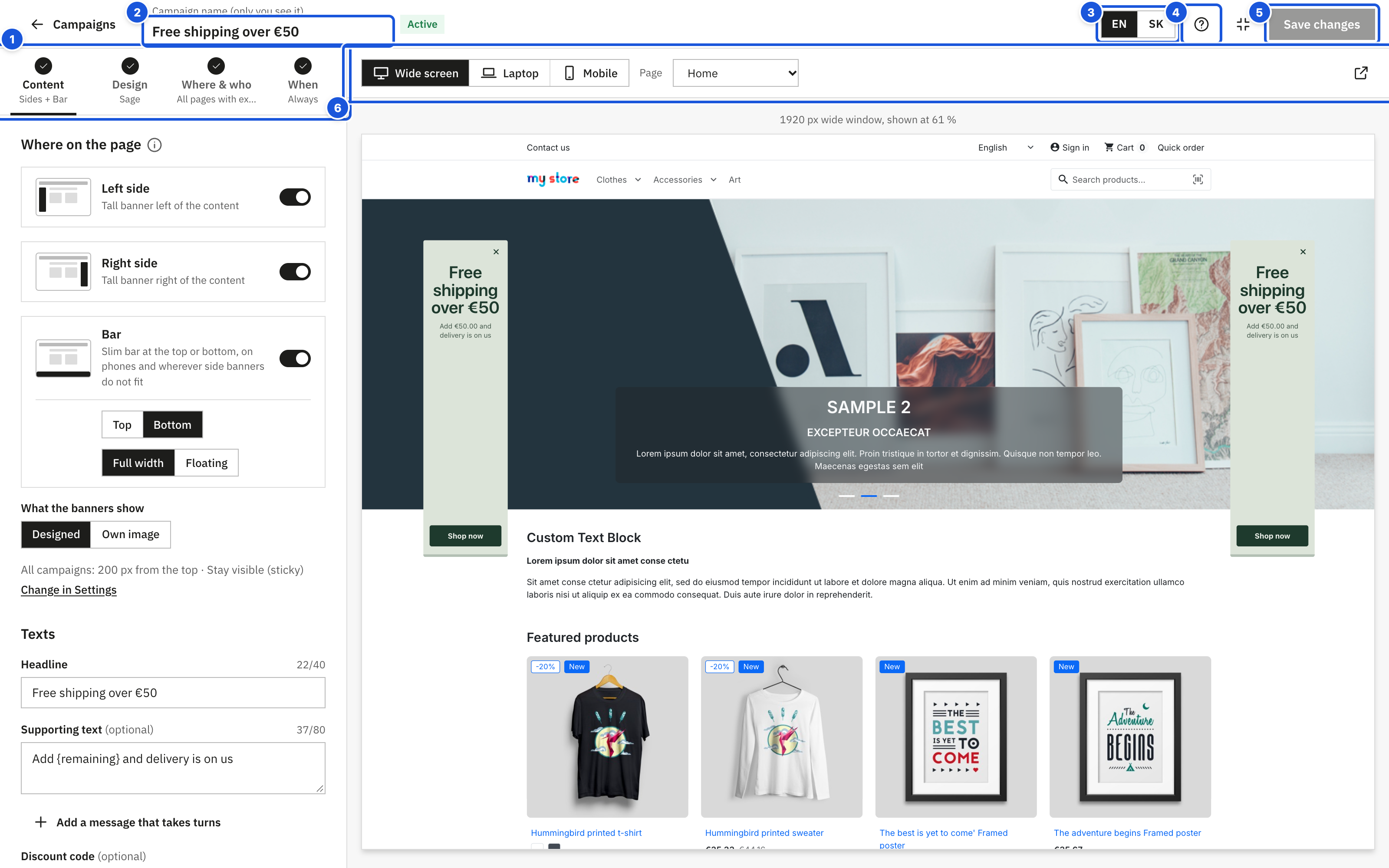Toggle the Right side banner switch
The width and height of the screenshot is (1389, 868).
295,272
